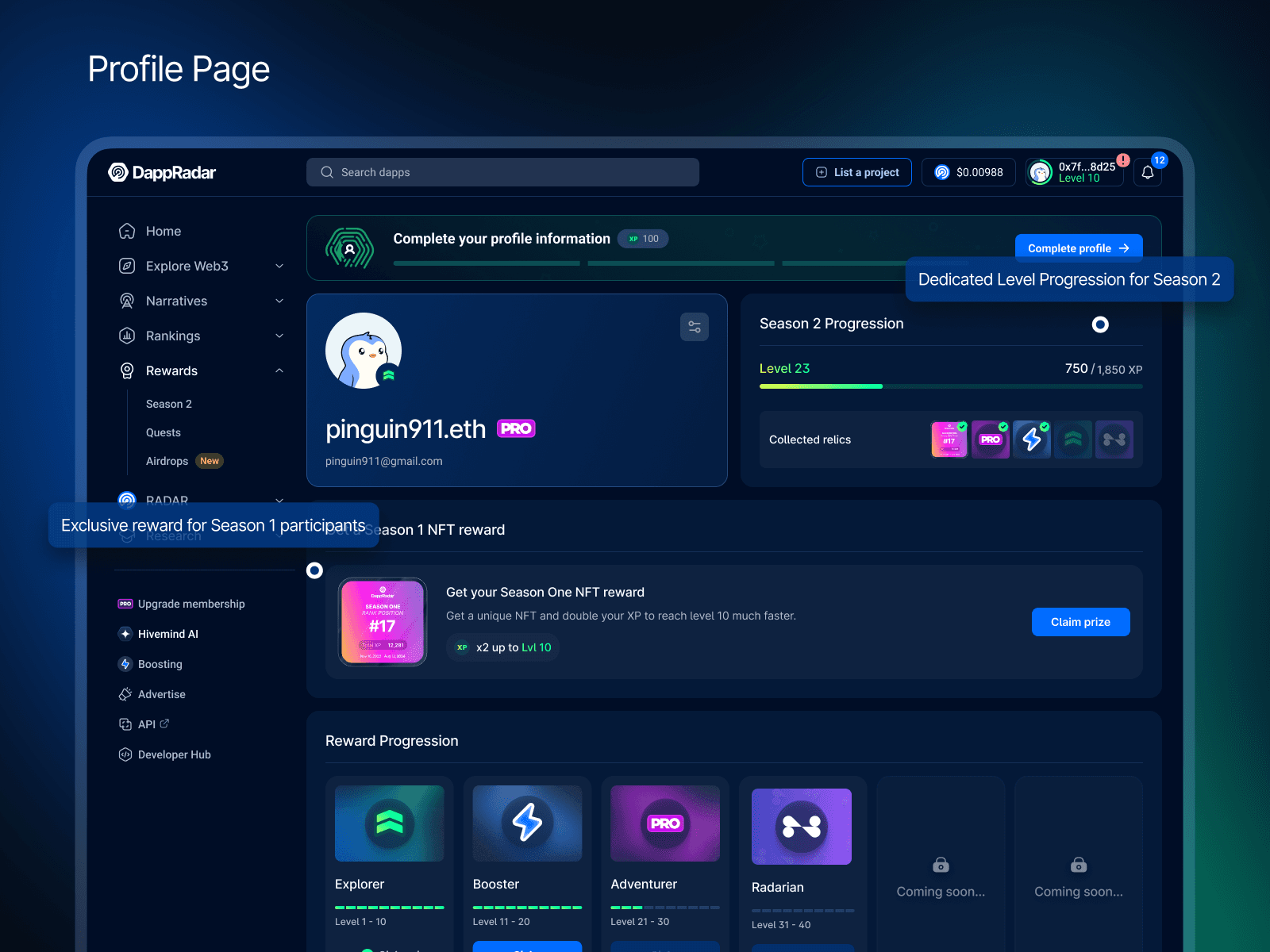Click the red alert badge on wallet
The height and width of the screenshot is (952, 1270).
tap(1123, 160)
